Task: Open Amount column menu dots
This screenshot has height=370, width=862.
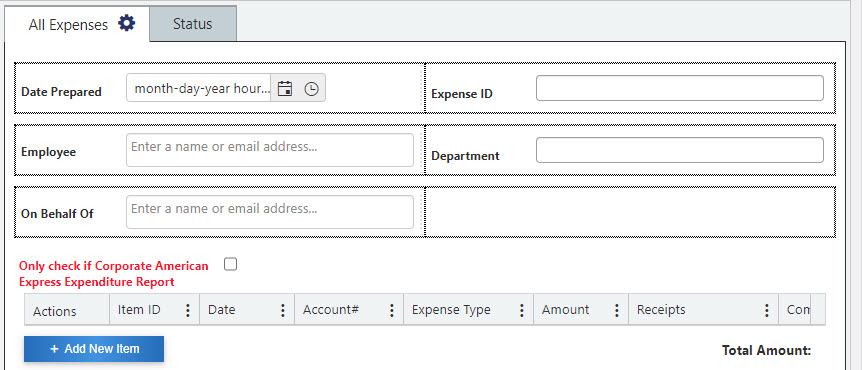Action: click(617, 310)
